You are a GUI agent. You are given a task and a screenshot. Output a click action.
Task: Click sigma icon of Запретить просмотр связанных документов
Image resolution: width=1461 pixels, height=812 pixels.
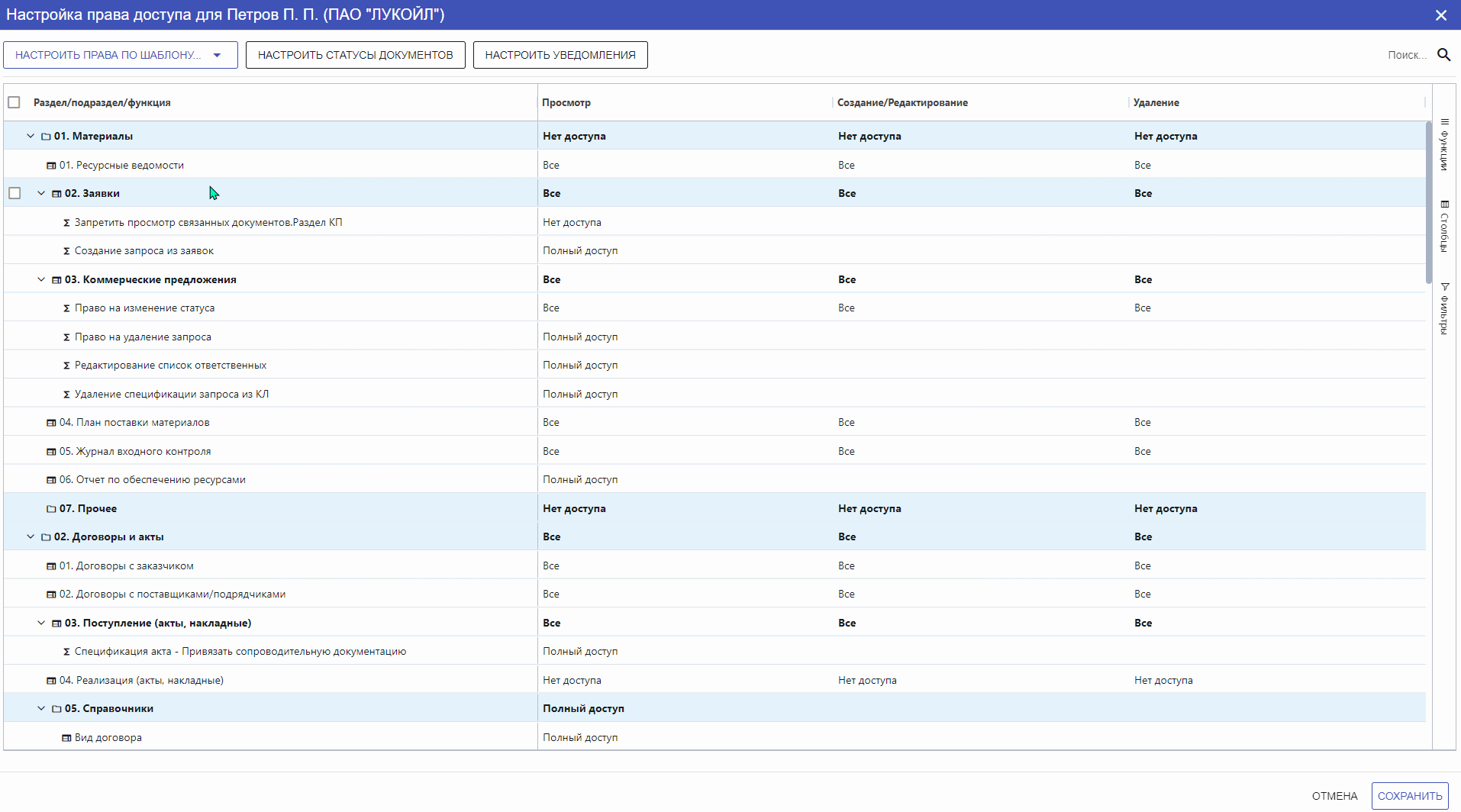[x=66, y=223]
